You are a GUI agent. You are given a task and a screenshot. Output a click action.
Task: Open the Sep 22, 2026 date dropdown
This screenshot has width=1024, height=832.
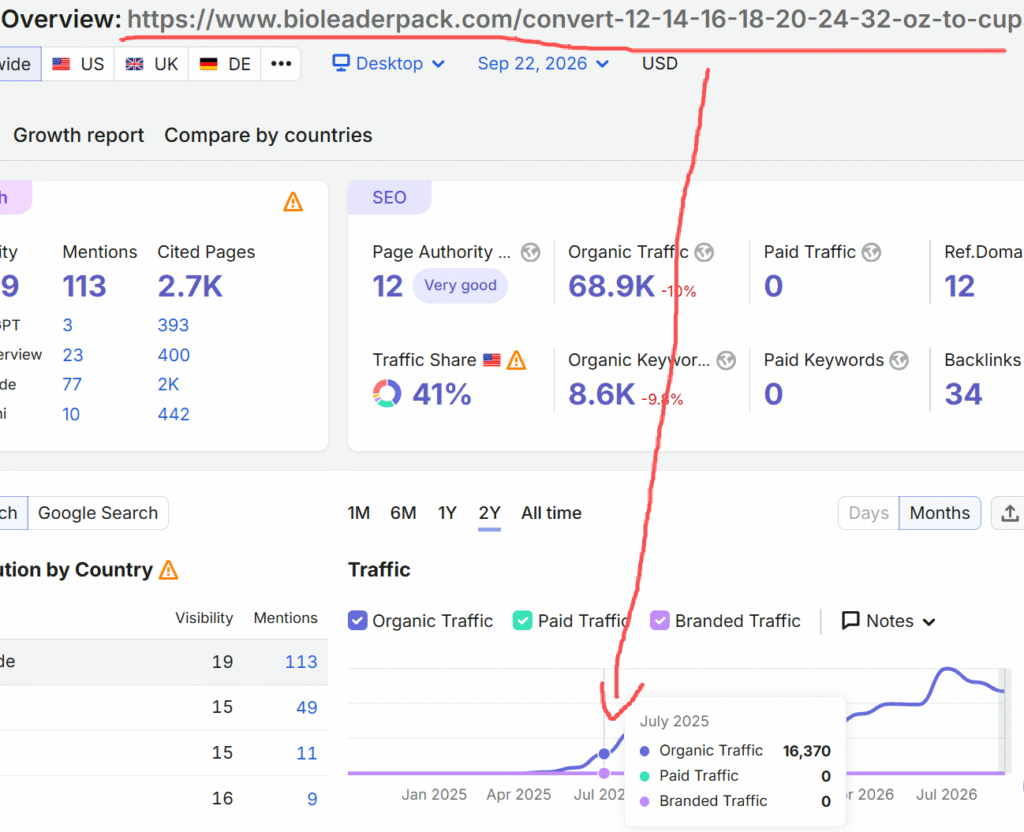543,63
